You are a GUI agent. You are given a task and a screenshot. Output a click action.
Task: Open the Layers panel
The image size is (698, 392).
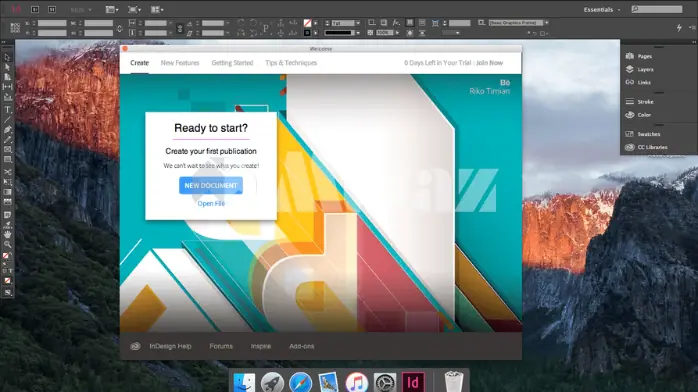coord(640,69)
